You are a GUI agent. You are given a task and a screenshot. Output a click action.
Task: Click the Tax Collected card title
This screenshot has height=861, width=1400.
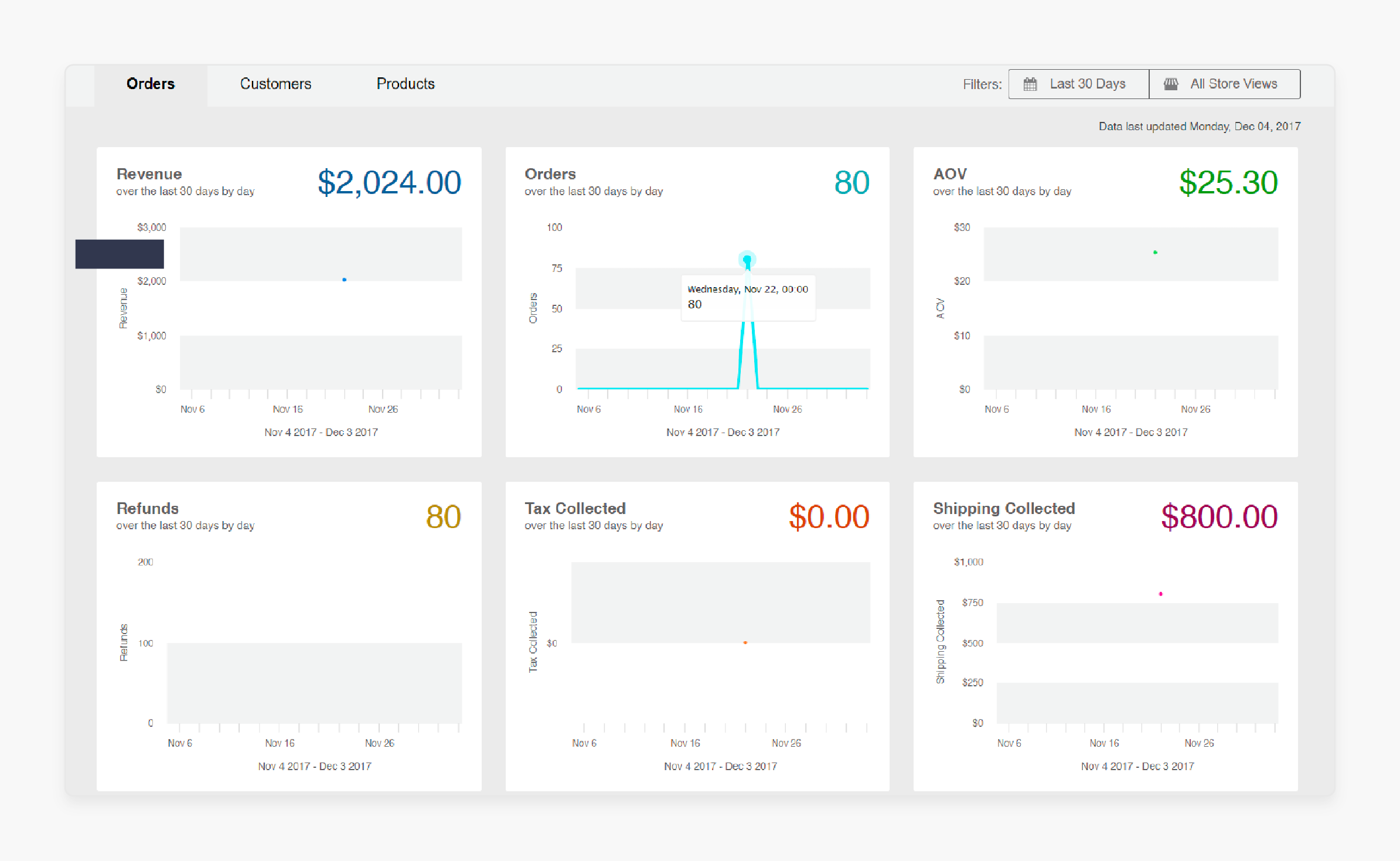point(575,508)
